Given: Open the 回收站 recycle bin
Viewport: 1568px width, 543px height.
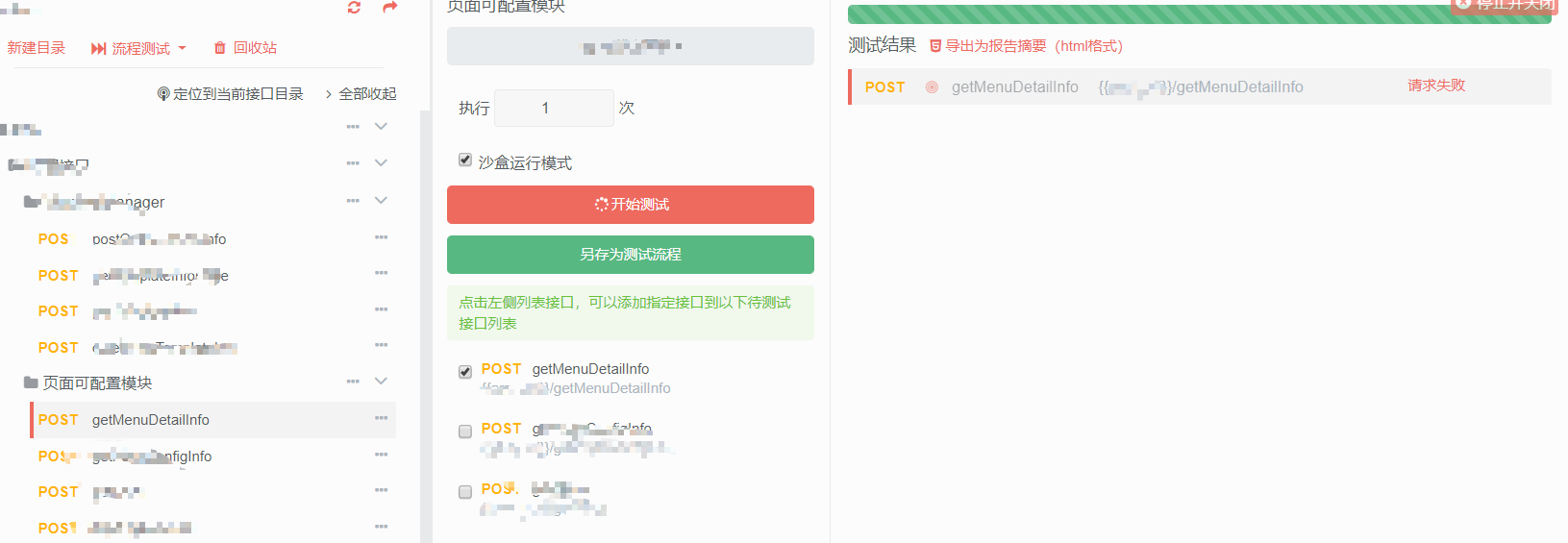Looking at the screenshot, I should pos(245,47).
